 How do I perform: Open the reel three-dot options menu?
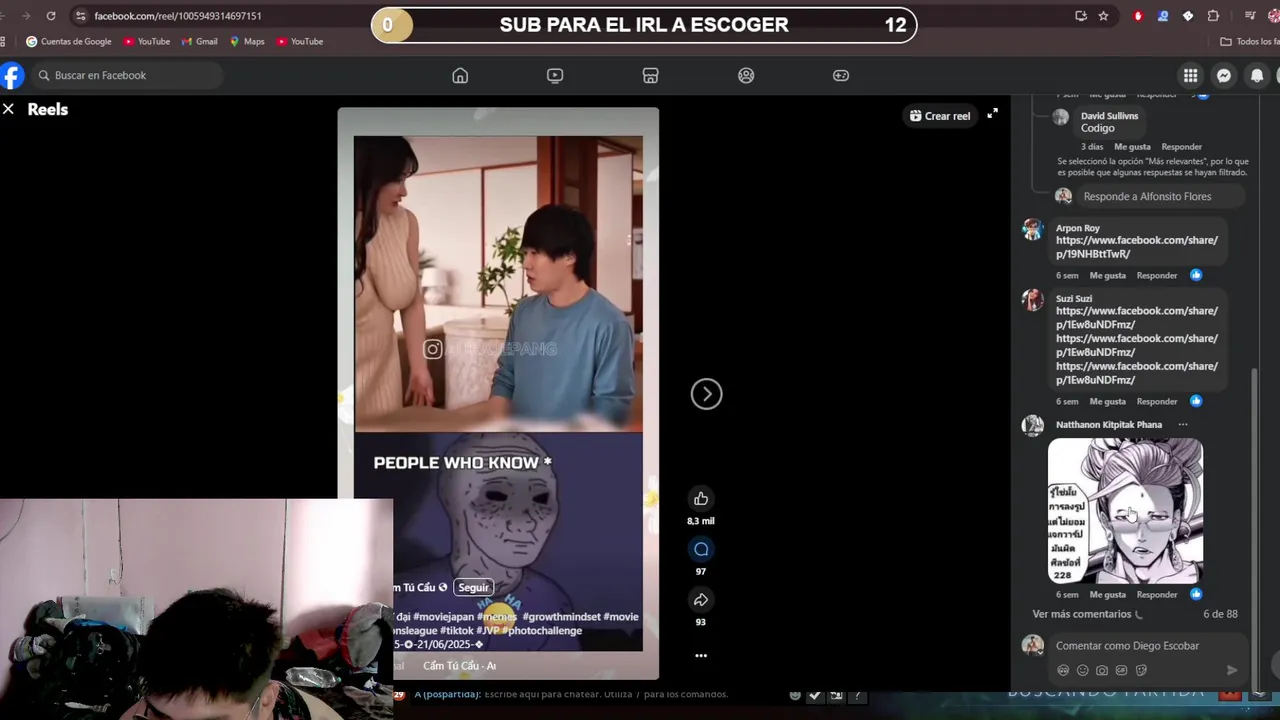coord(701,656)
